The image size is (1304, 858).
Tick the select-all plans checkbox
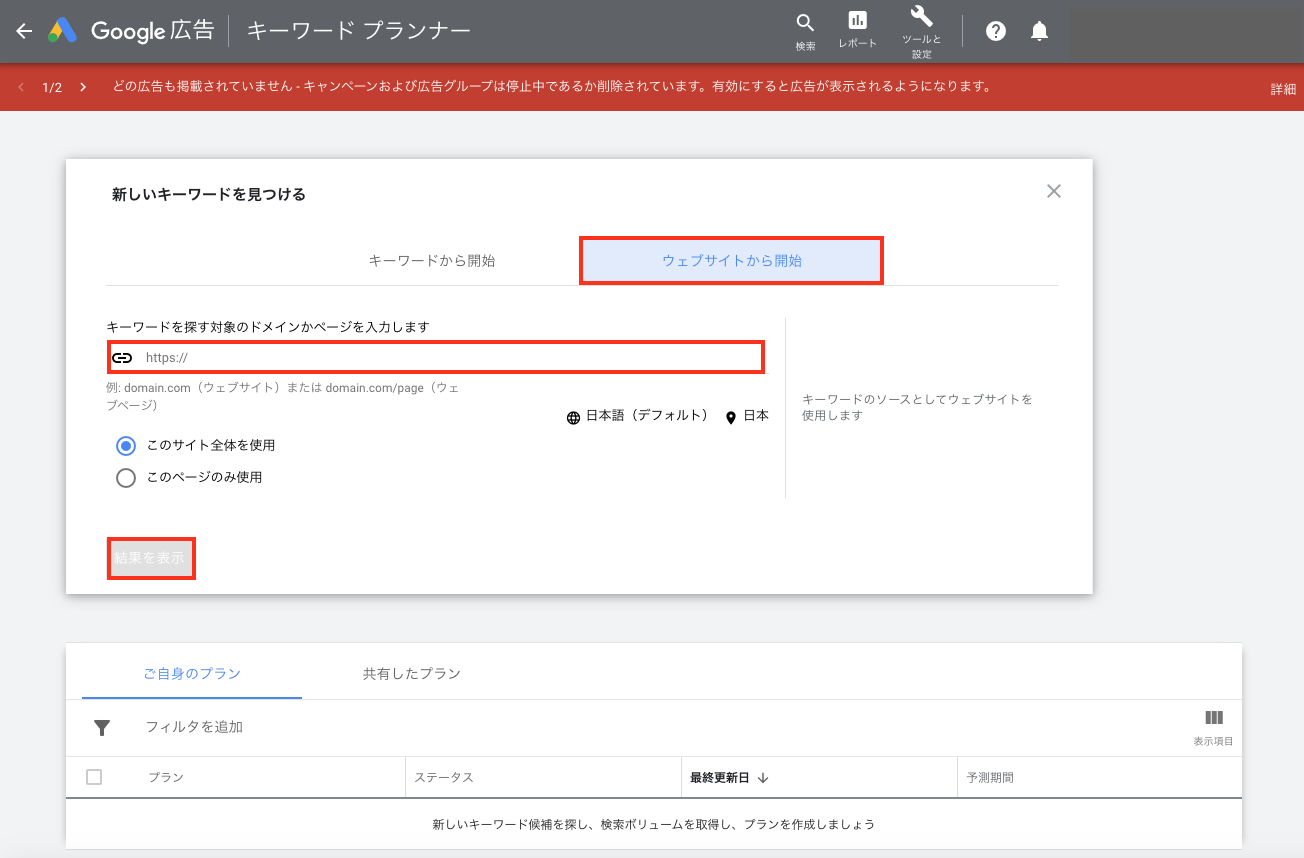[94, 777]
